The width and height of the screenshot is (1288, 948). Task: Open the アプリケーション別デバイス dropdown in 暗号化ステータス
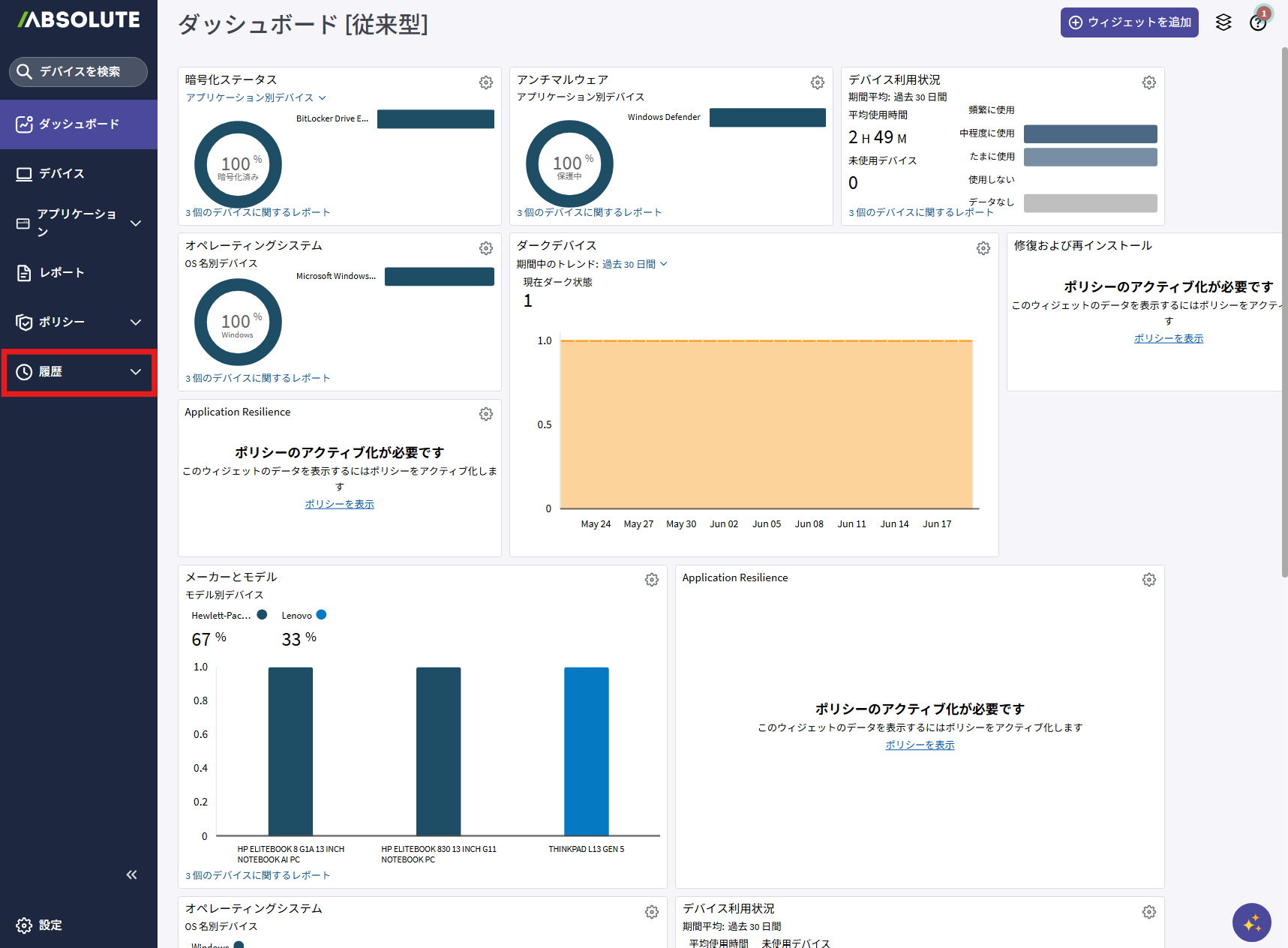tap(256, 97)
